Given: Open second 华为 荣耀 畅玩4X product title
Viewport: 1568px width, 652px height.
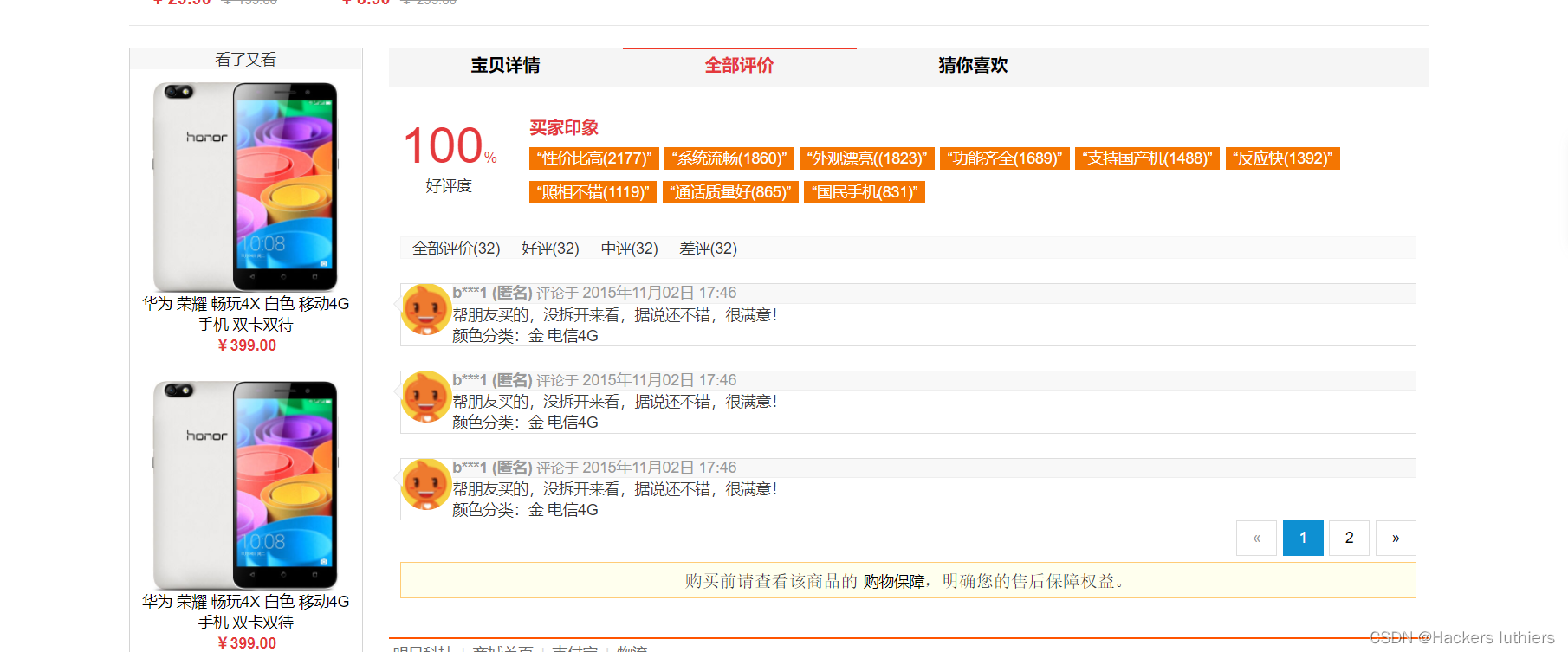Looking at the screenshot, I should click(x=246, y=612).
